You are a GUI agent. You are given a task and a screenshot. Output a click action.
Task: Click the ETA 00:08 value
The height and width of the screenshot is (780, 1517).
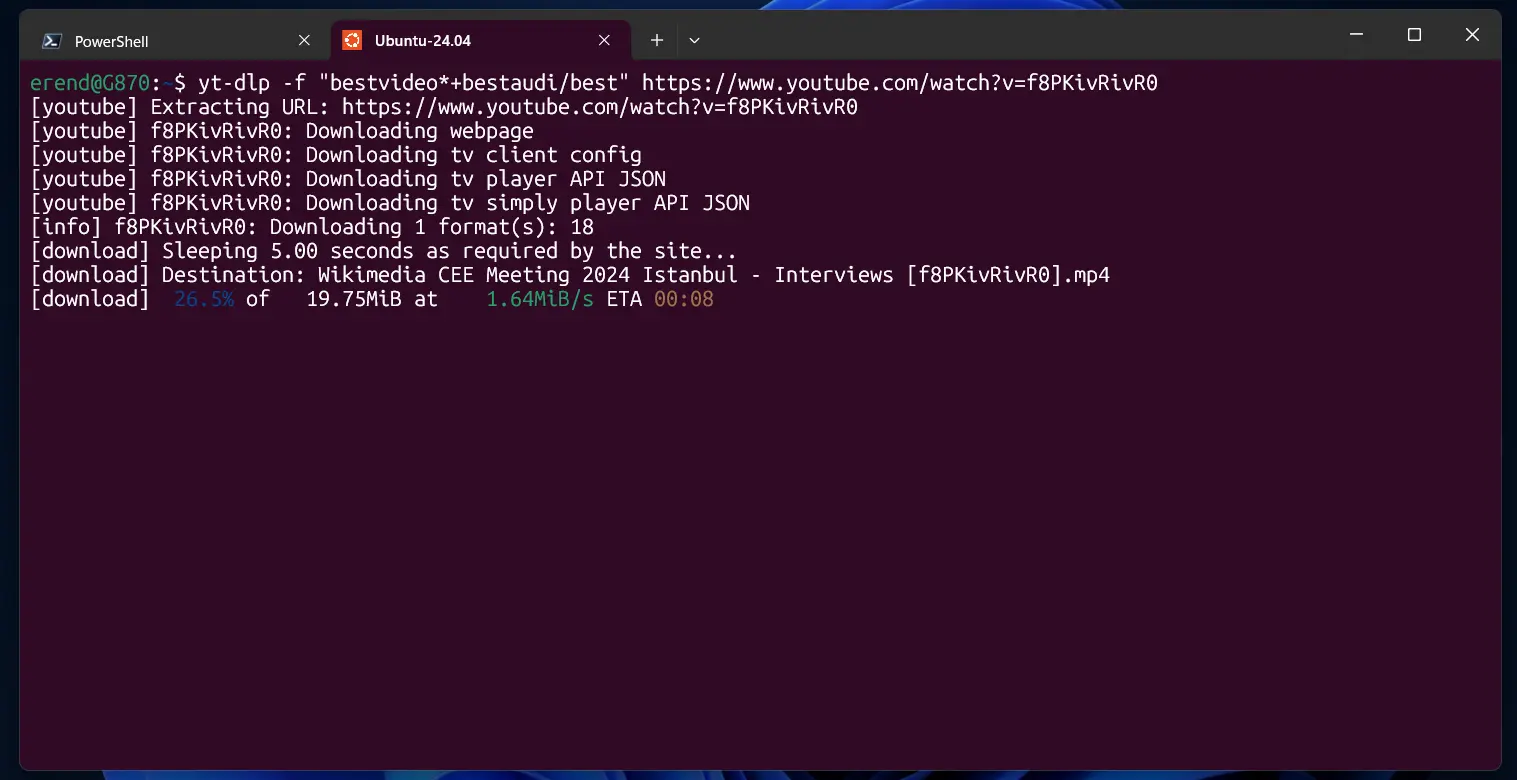(684, 299)
